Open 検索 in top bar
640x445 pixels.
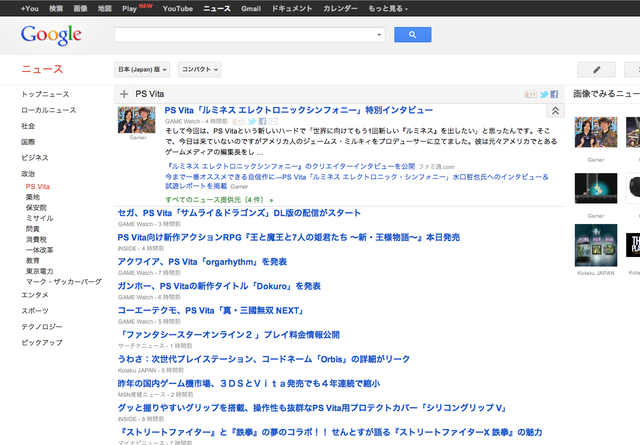pyautogui.click(x=56, y=8)
